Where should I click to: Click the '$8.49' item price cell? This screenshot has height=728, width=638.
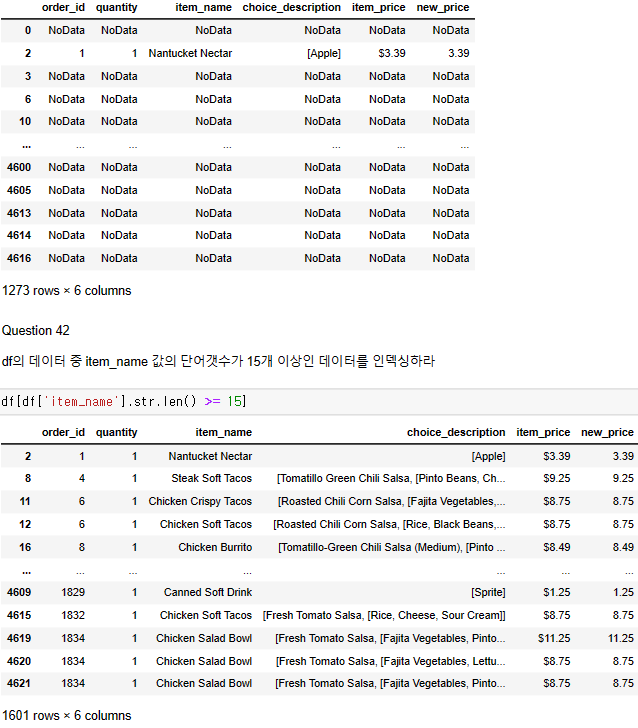coord(557,547)
